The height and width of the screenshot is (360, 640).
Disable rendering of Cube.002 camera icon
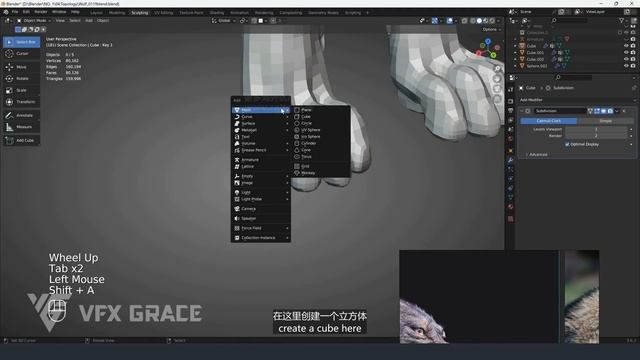click(x=633, y=59)
